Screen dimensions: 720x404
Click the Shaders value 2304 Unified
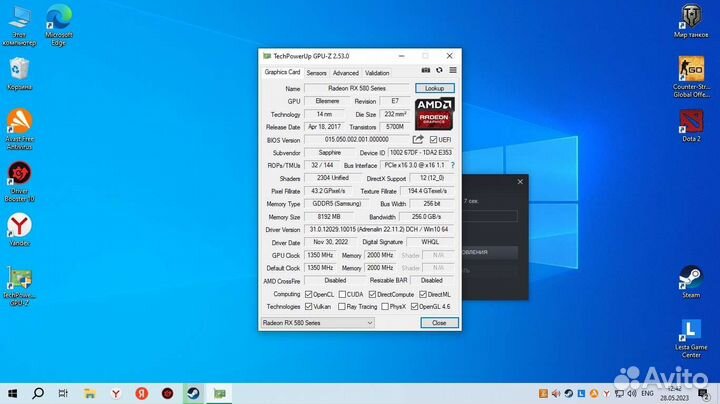point(332,178)
